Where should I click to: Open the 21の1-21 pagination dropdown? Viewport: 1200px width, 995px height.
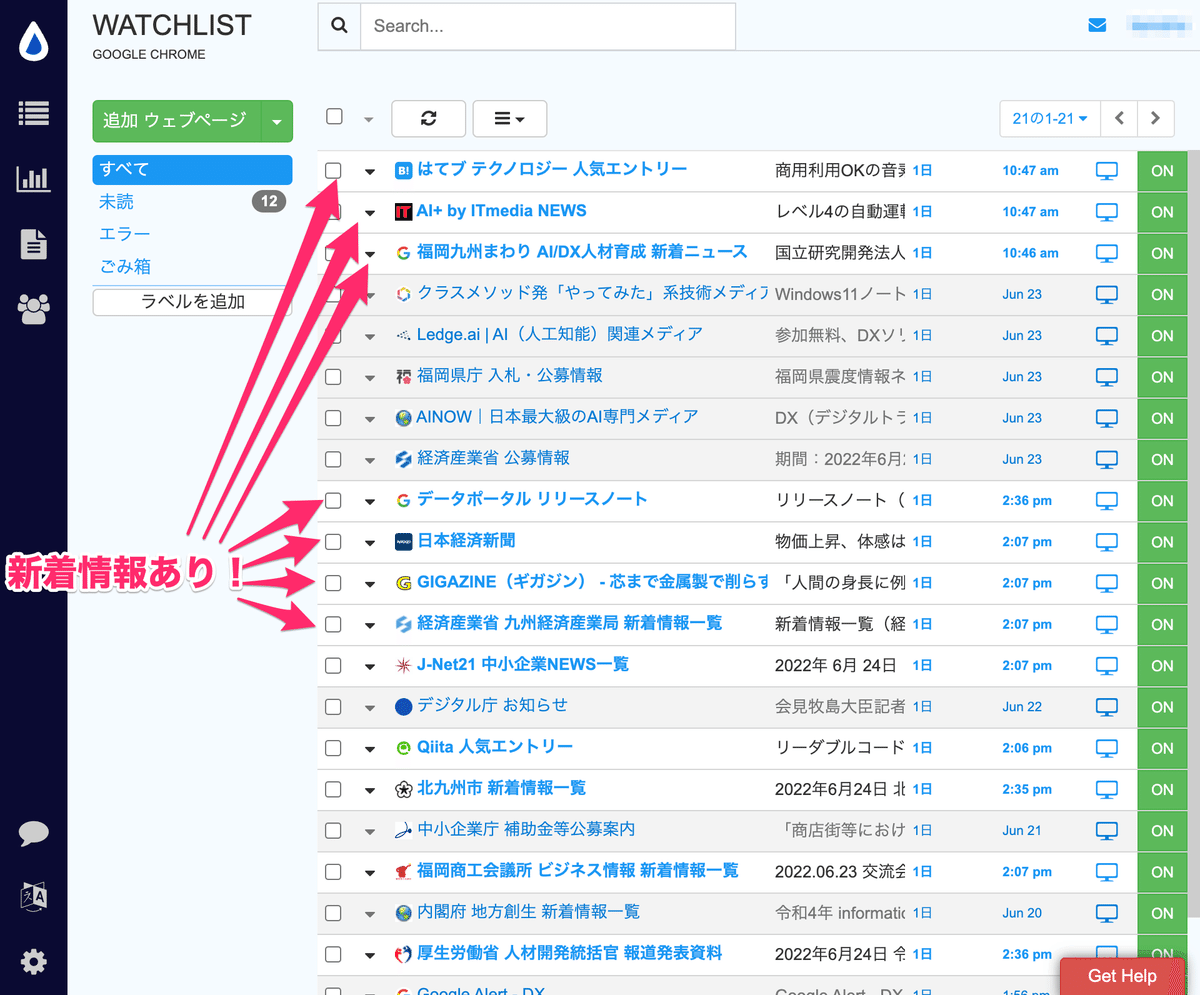[1050, 118]
